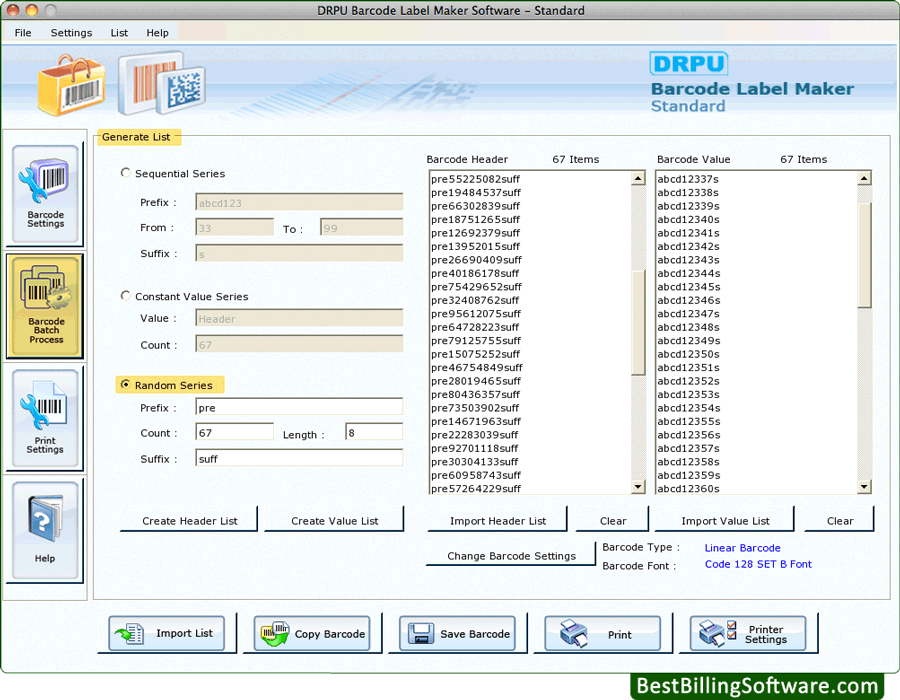Screen dimensions: 900x700
Task: Open the File menu
Action: (x=23, y=33)
